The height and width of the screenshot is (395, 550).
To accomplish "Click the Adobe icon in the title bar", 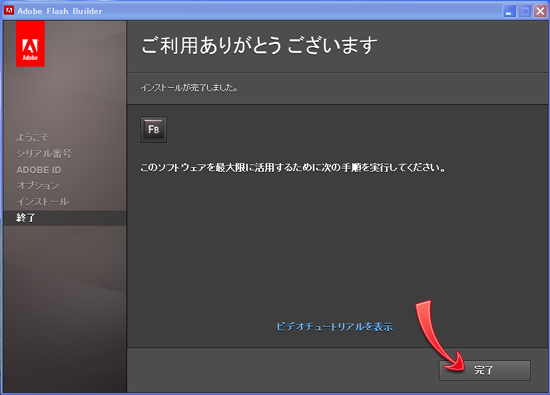I will (x=8, y=11).
